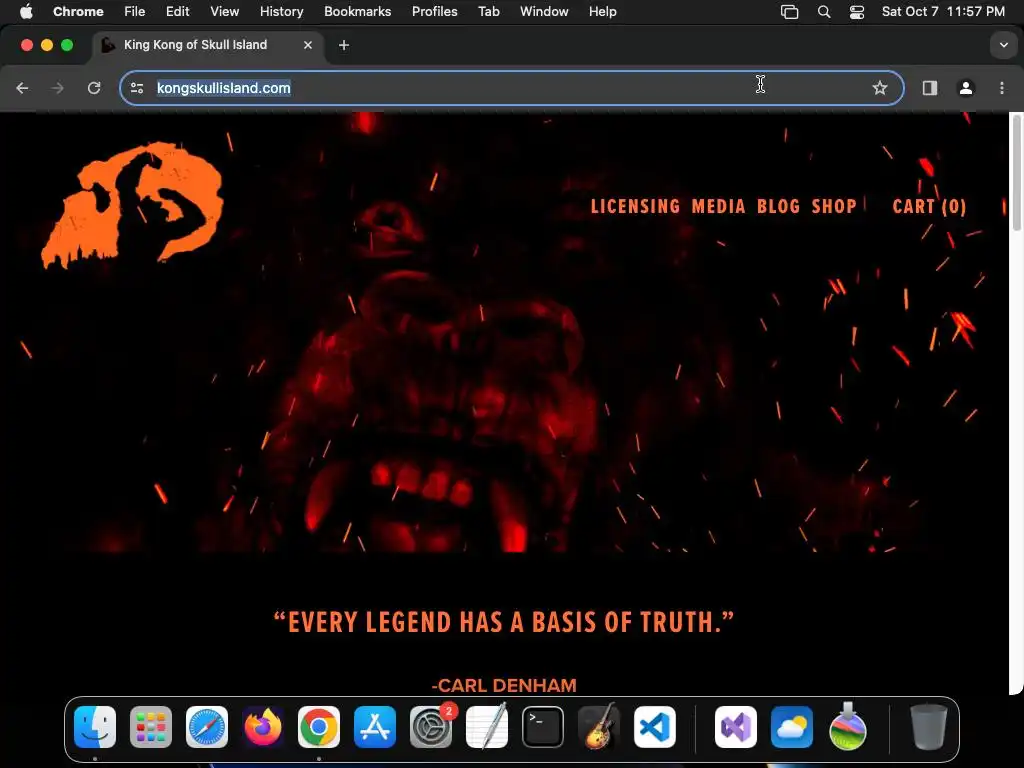View the CART (0) link
This screenshot has width=1024, height=768.
[929, 206]
